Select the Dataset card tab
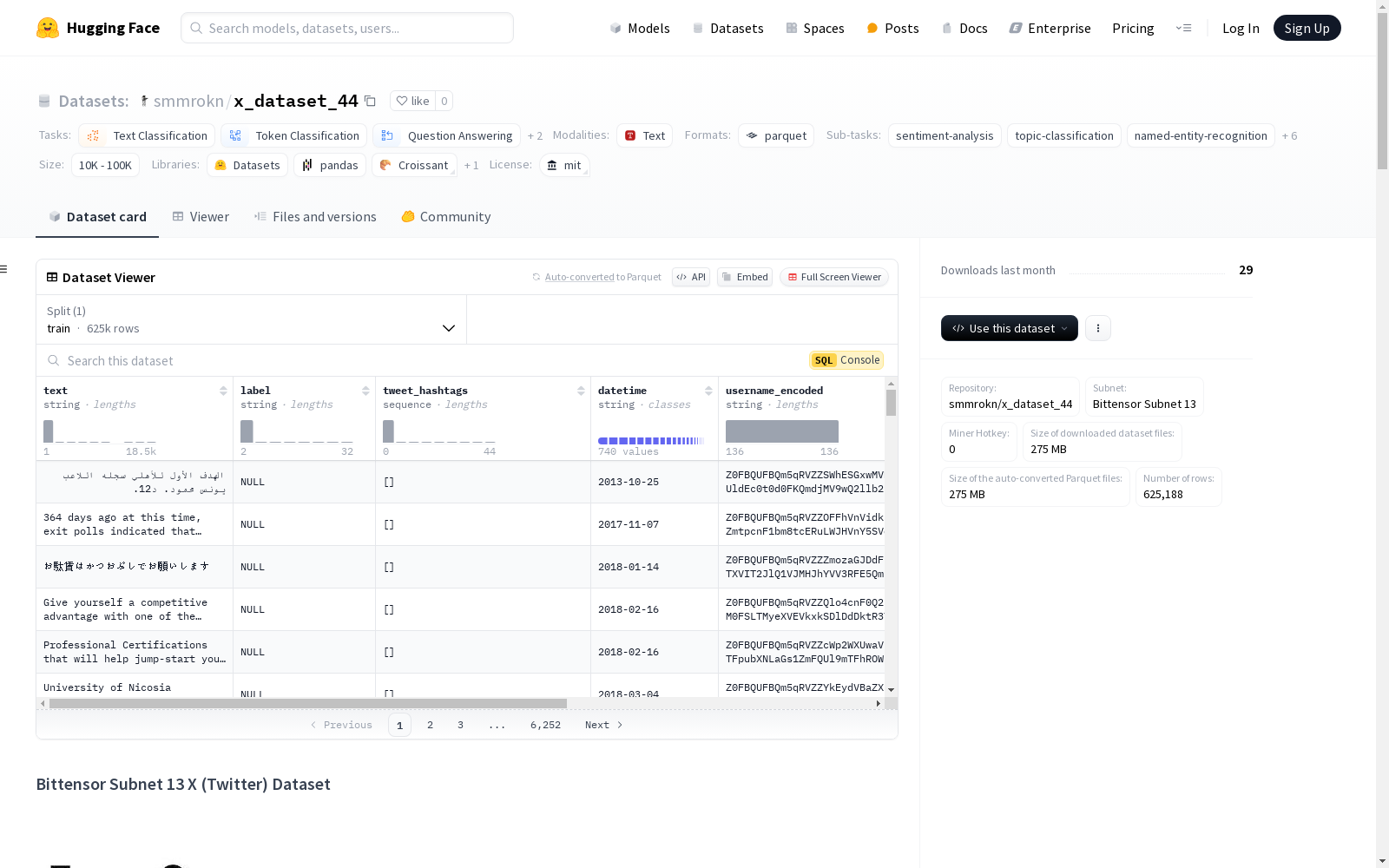This screenshot has height=868, width=1389. 97,216
